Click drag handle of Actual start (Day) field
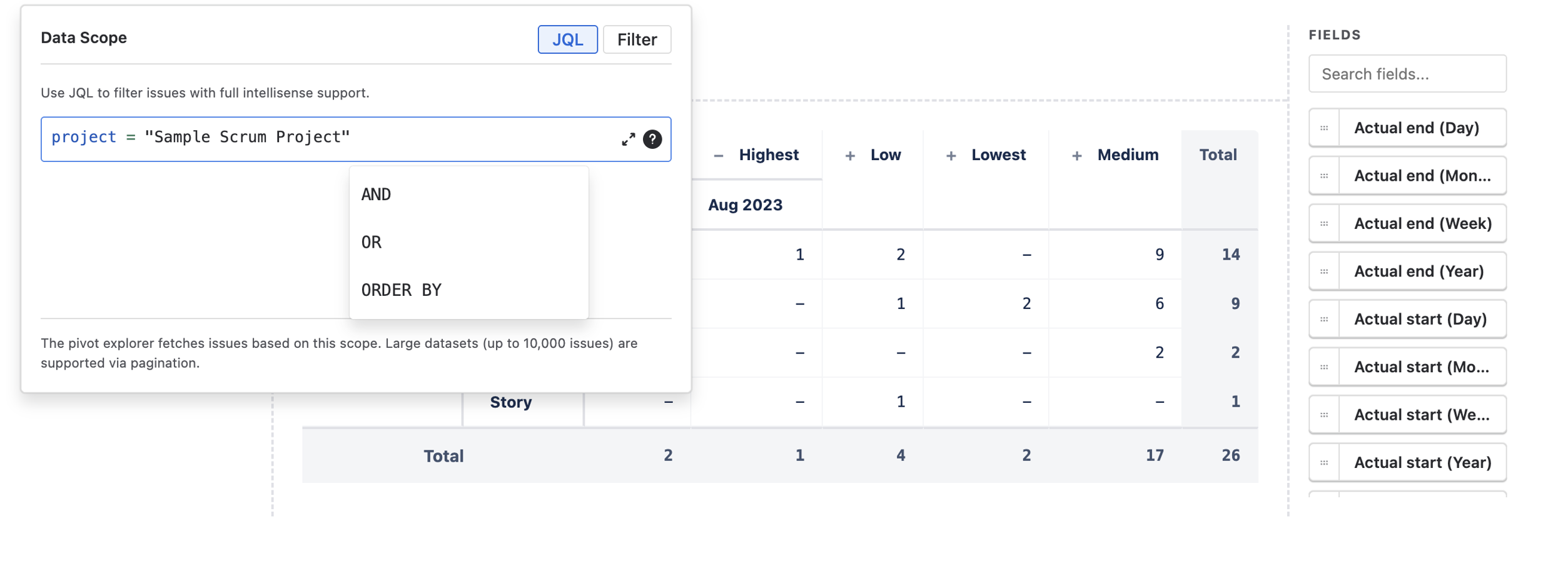This screenshot has height=563, width=1568. coord(1324,319)
